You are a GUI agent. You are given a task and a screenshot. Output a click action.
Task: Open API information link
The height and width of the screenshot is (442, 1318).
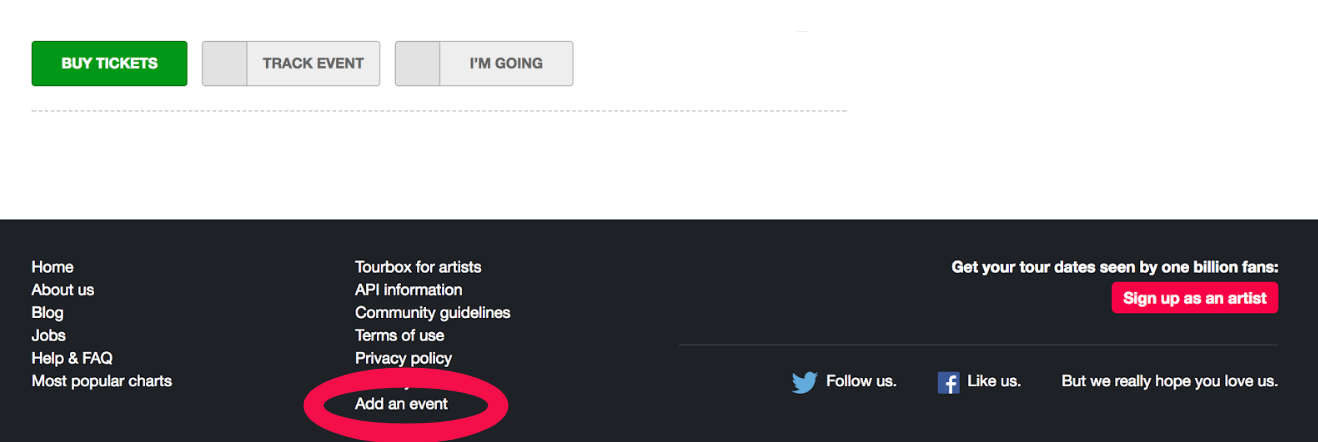408,290
